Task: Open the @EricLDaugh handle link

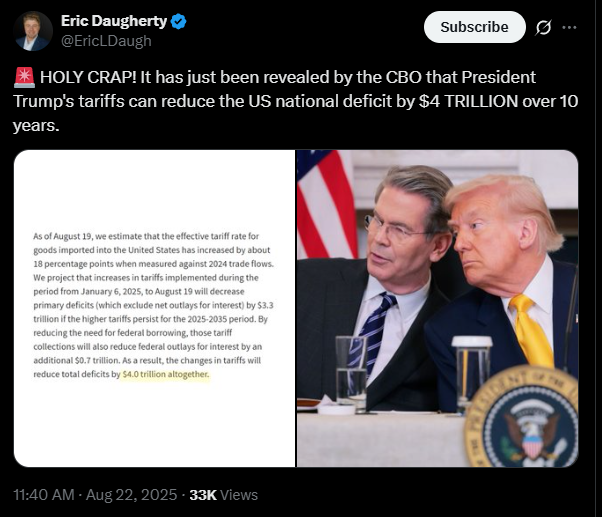Action: coord(106,41)
